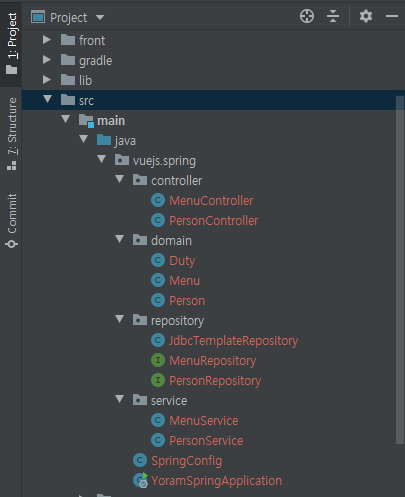Collapse the vuejs.spring package arrow

102,159
